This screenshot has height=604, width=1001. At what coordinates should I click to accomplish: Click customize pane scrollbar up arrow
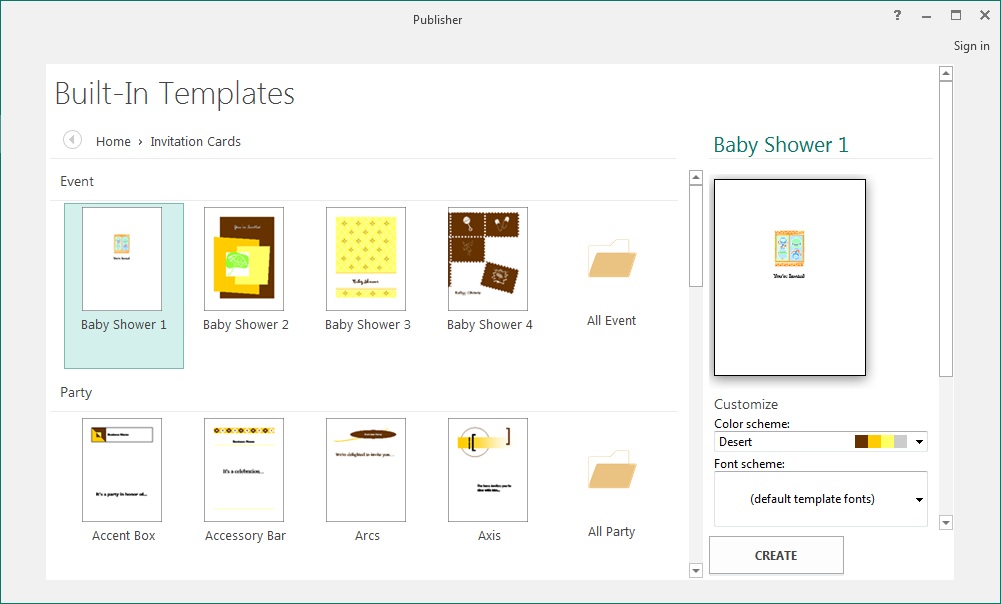[x=946, y=73]
